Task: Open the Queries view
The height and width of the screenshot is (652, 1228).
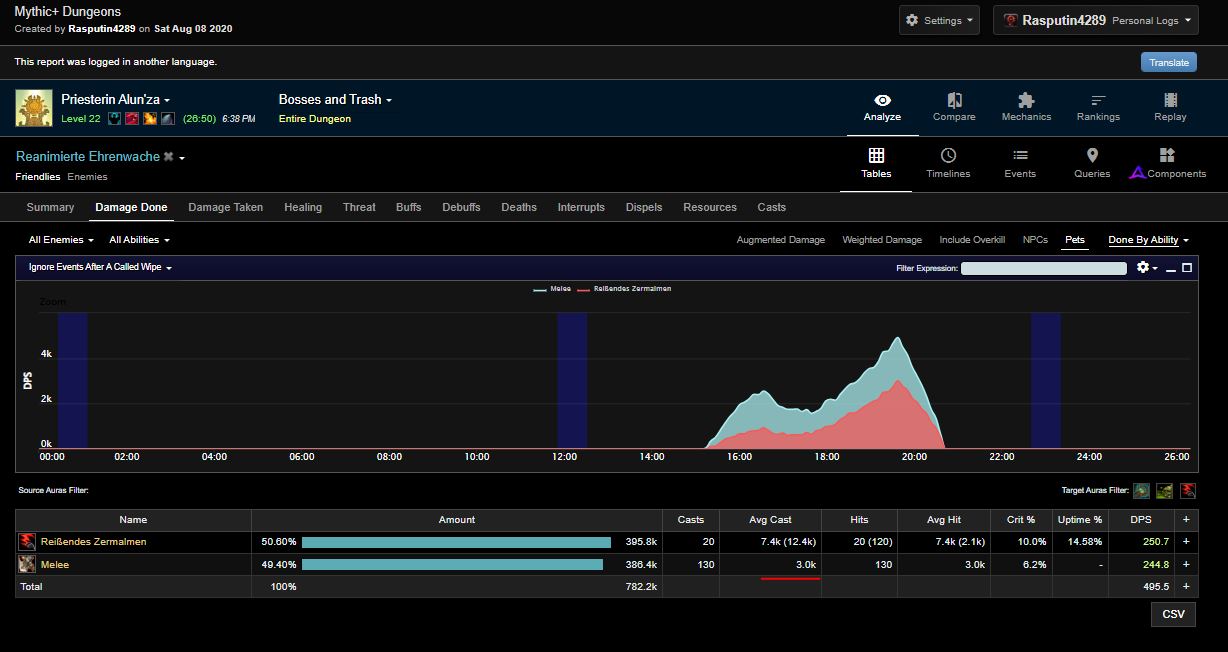Action: click(x=1092, y=164)
